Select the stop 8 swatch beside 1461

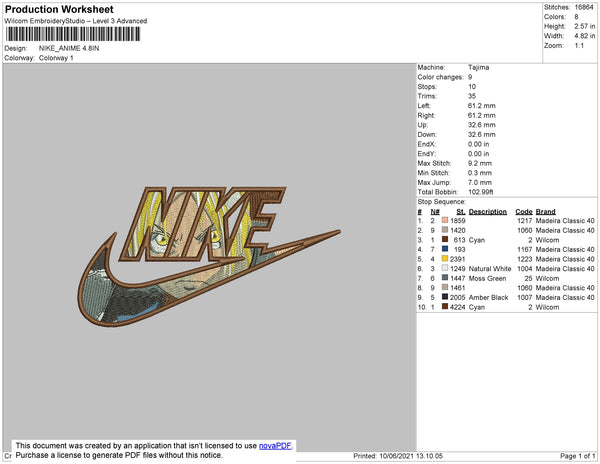tap(445, 287)
